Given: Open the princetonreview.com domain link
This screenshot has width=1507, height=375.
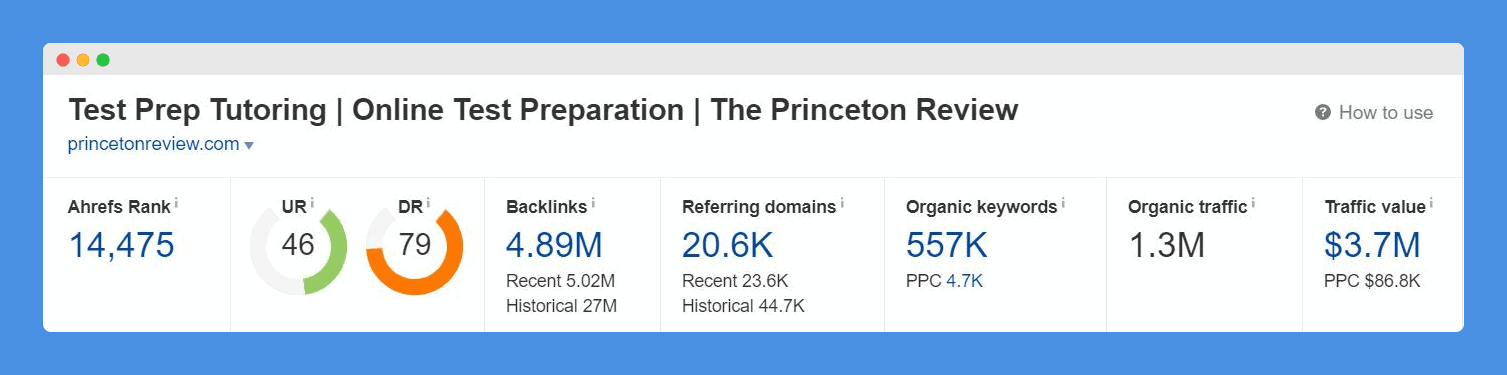Looking at the screenshot, I should coord(153,144).
